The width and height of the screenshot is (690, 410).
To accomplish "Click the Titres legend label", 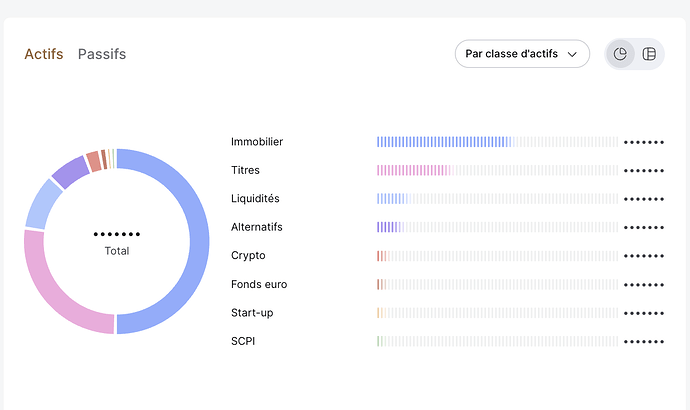I will (x=245, y=170).
